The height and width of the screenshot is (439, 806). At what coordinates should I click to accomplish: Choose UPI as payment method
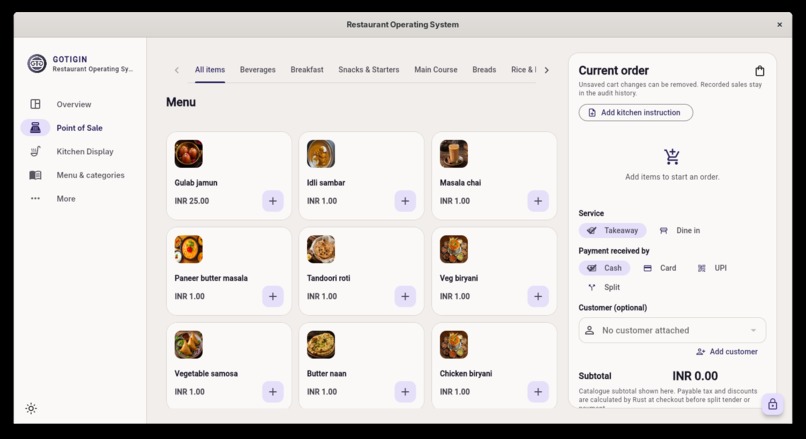712,268
